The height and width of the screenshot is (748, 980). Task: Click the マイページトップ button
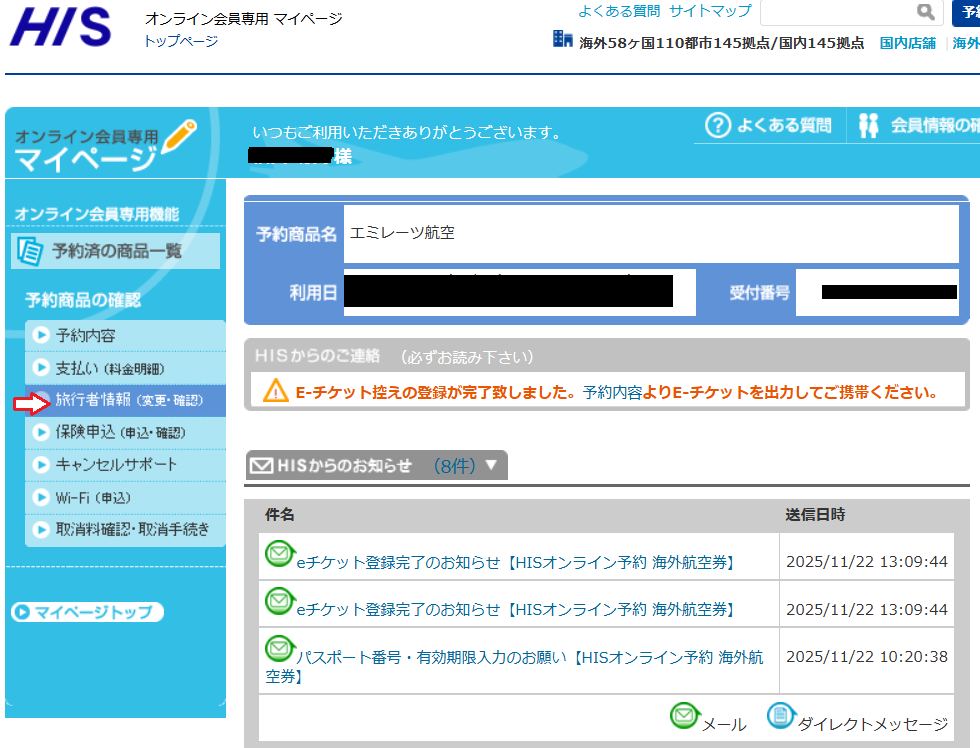tap(87, 612)
